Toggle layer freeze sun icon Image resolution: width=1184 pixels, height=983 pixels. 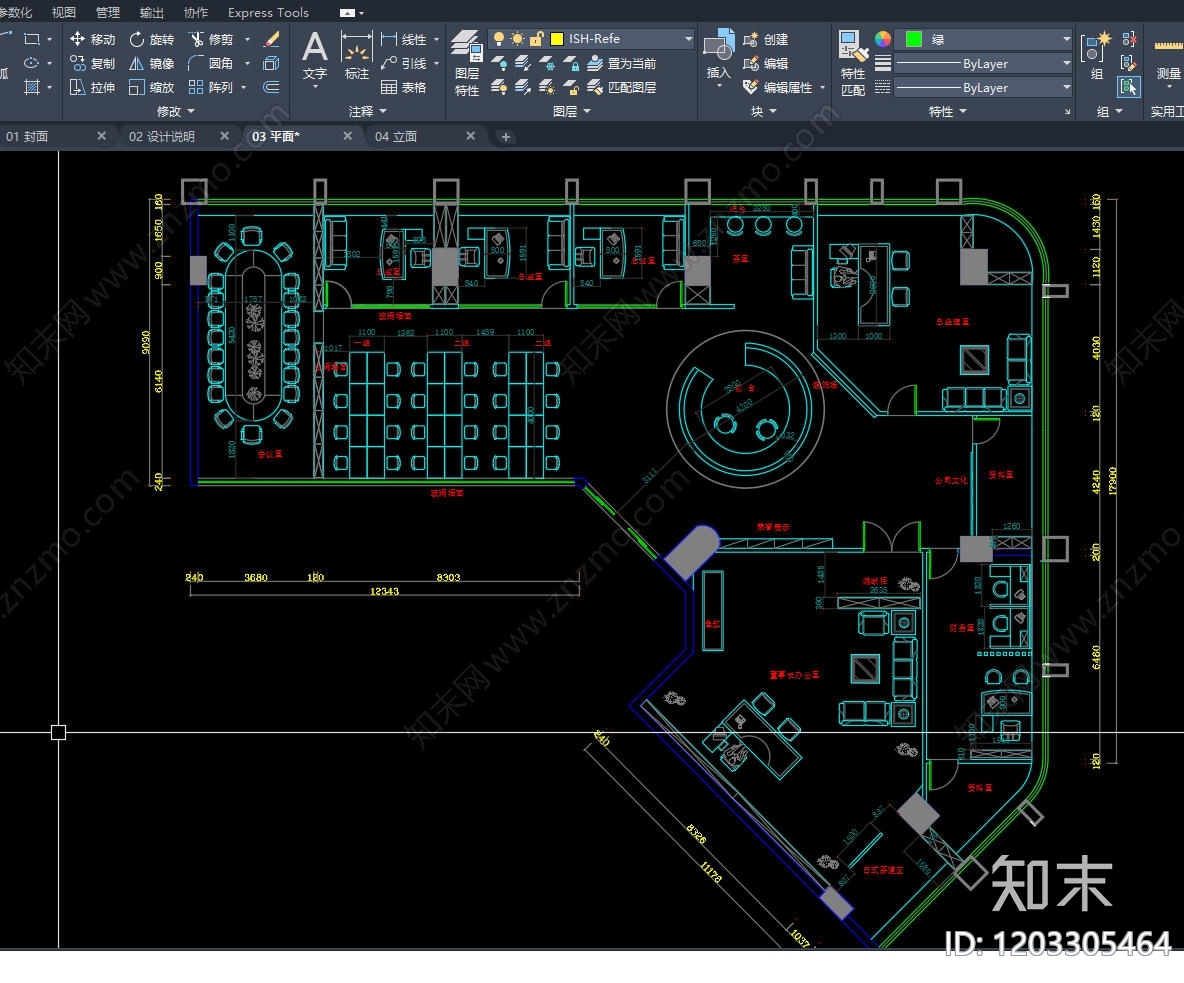point(517,39)
